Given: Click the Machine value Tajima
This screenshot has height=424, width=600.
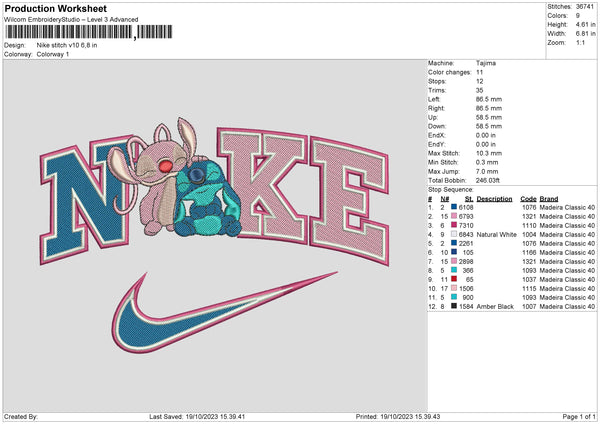Looking at the screenshot, I should coord(486,63).
